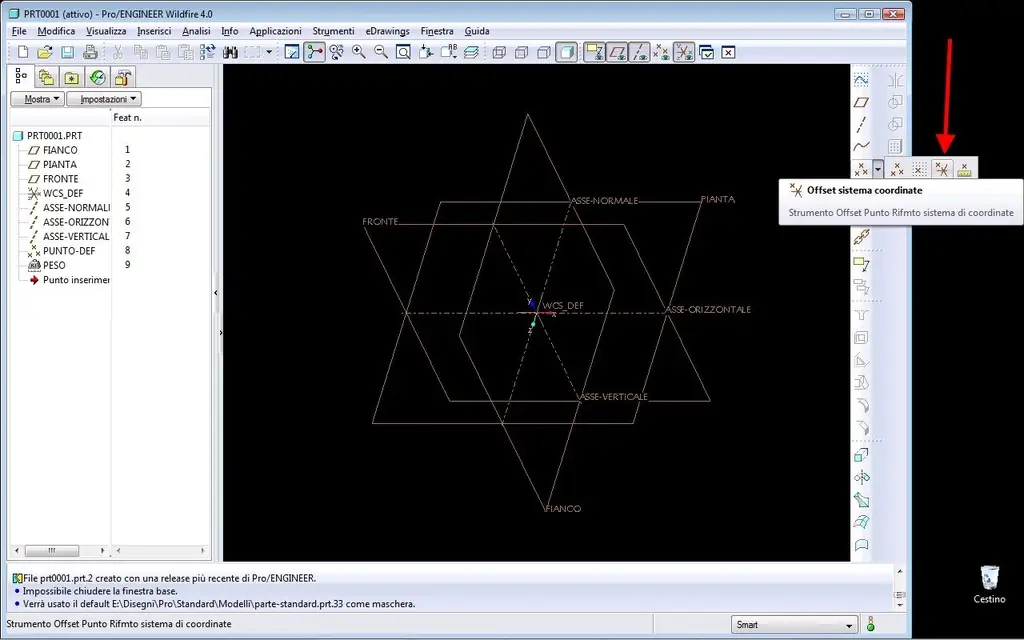
Task: Click the Style tool at toolbar bottom
Action: 861,544
